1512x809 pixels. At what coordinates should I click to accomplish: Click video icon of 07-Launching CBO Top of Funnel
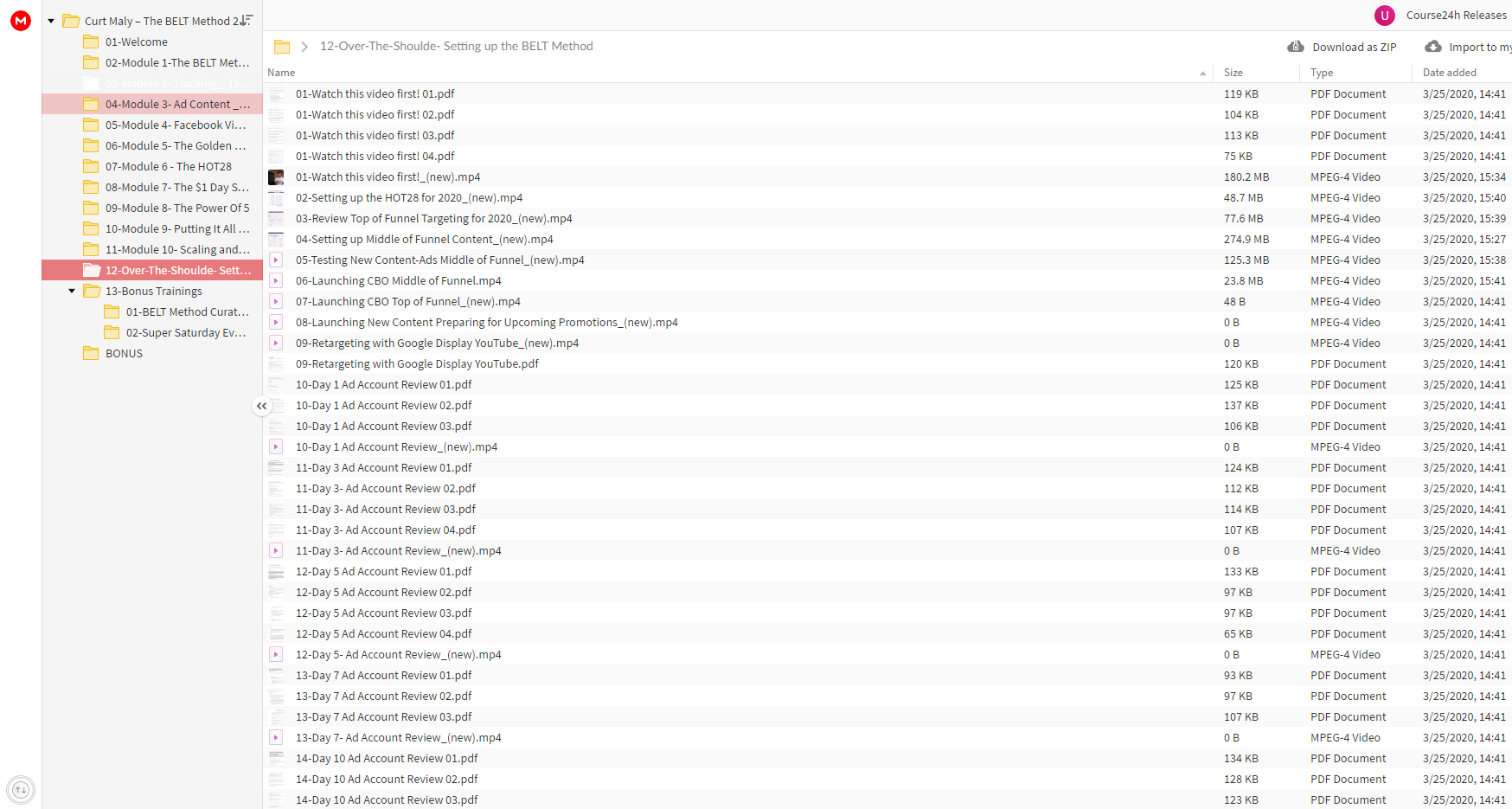[x=276, y=301]
